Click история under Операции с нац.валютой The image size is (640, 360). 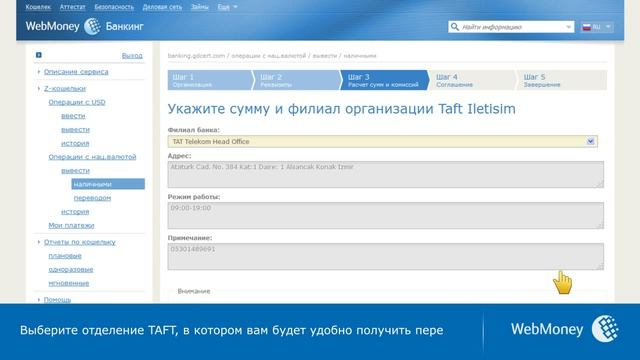point(75,211)
